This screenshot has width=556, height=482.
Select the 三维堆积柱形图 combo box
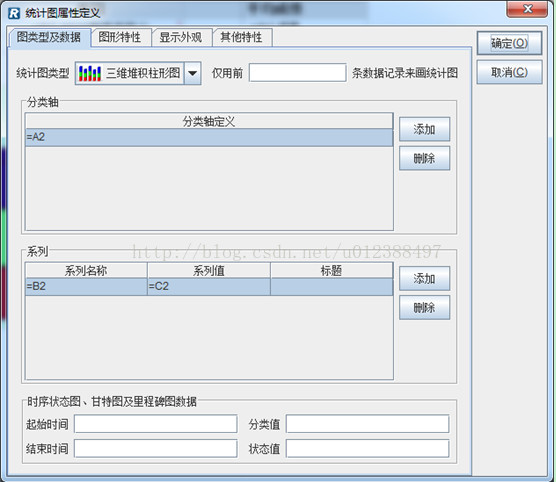click(138, 73)
